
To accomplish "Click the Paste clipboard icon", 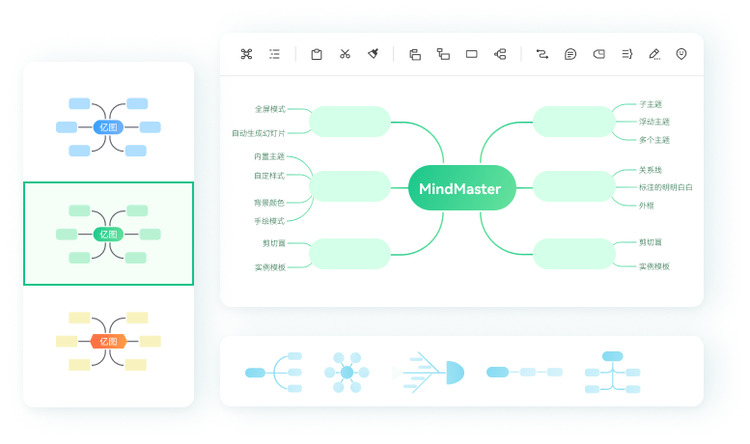I will (x=316, y=54).
